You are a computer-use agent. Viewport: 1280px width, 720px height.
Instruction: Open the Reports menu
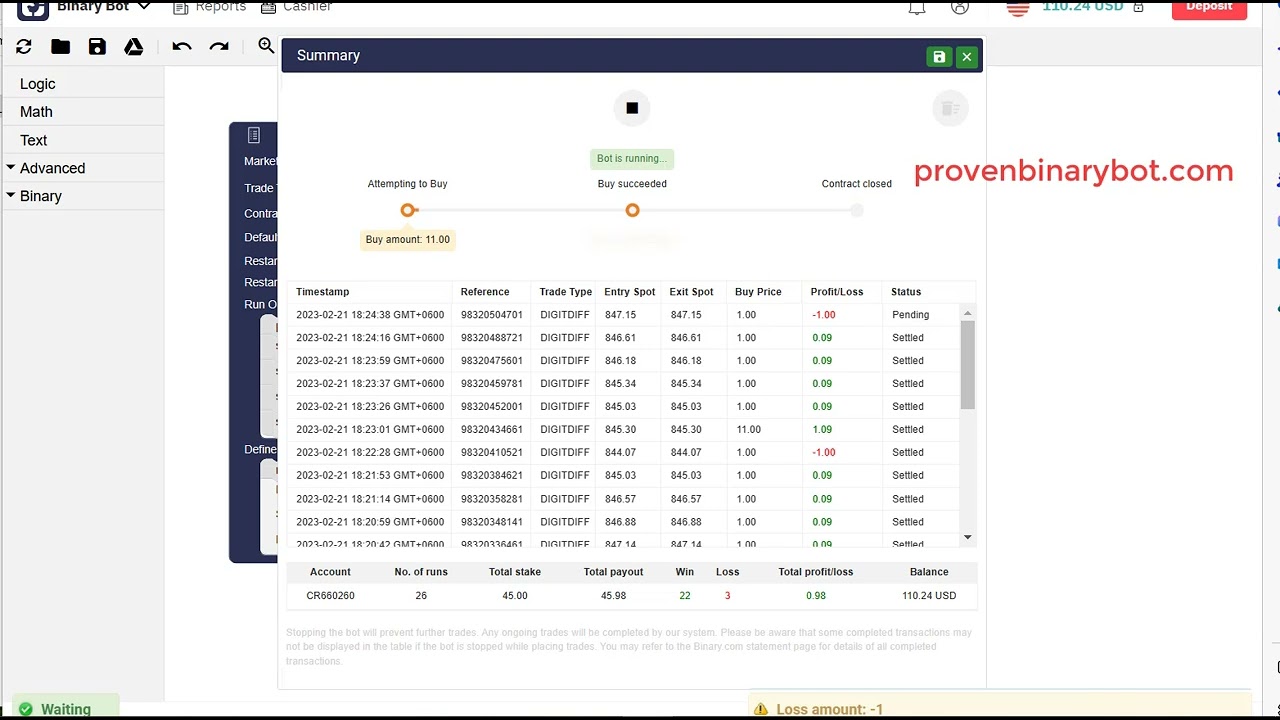(210, 7)
